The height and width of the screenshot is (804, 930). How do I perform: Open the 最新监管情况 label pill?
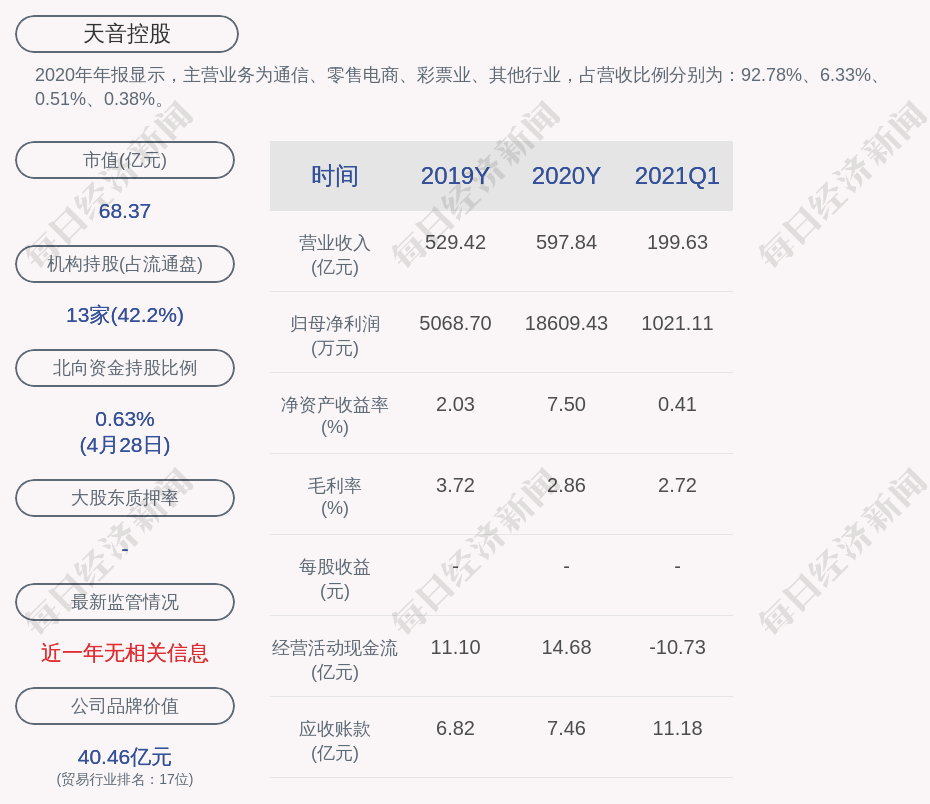(x=125, y=602)
